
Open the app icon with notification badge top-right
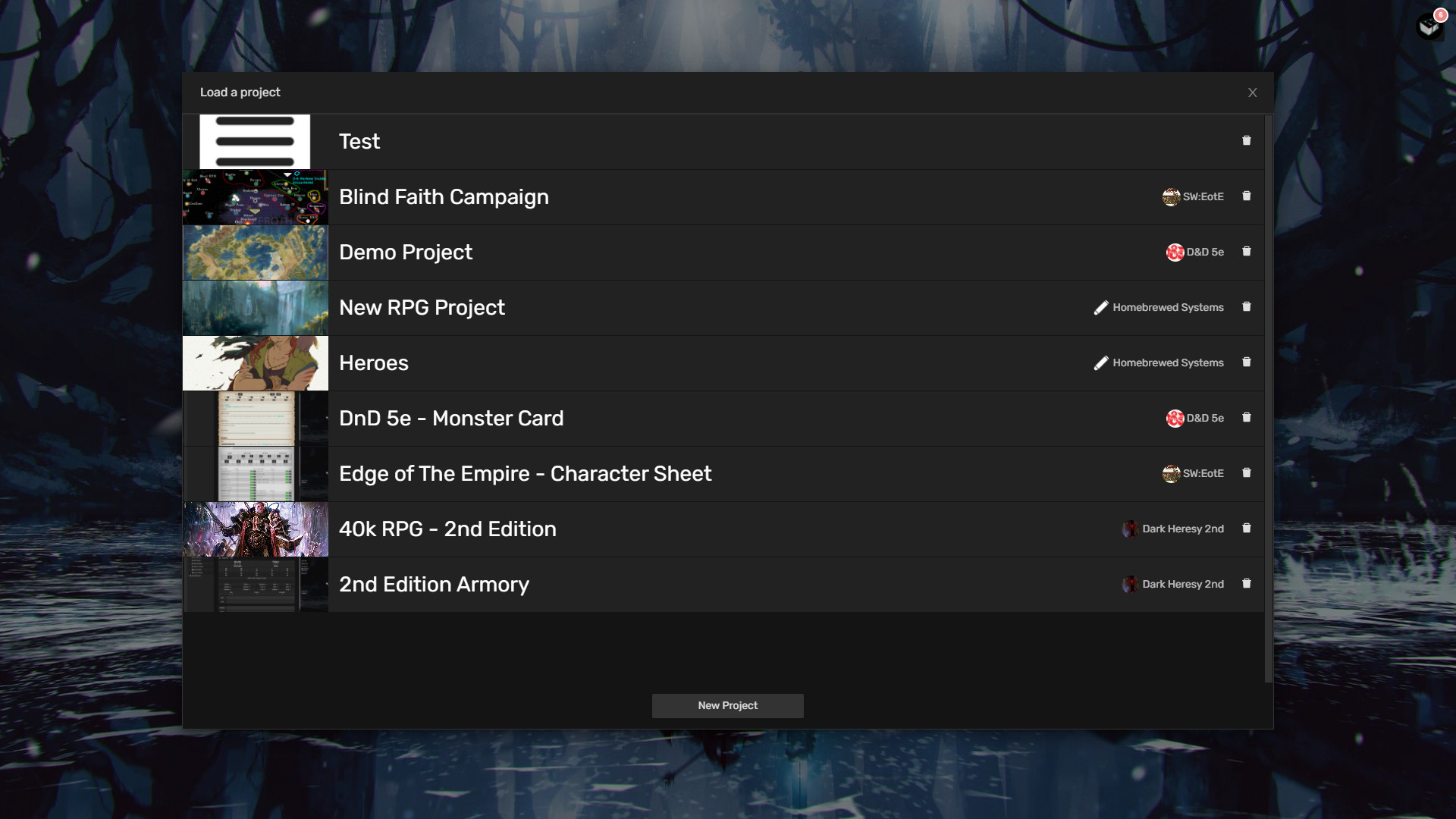pos(1429,27)
